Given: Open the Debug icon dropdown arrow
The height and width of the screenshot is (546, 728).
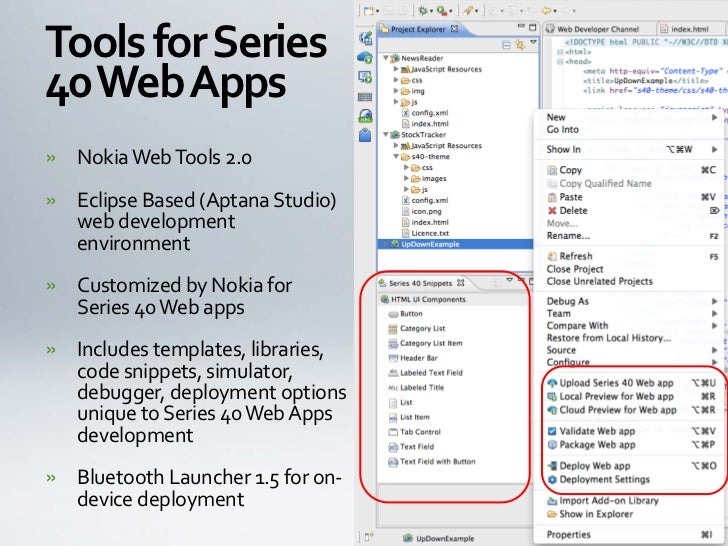Looking at the screenshot, I should 431,11.
